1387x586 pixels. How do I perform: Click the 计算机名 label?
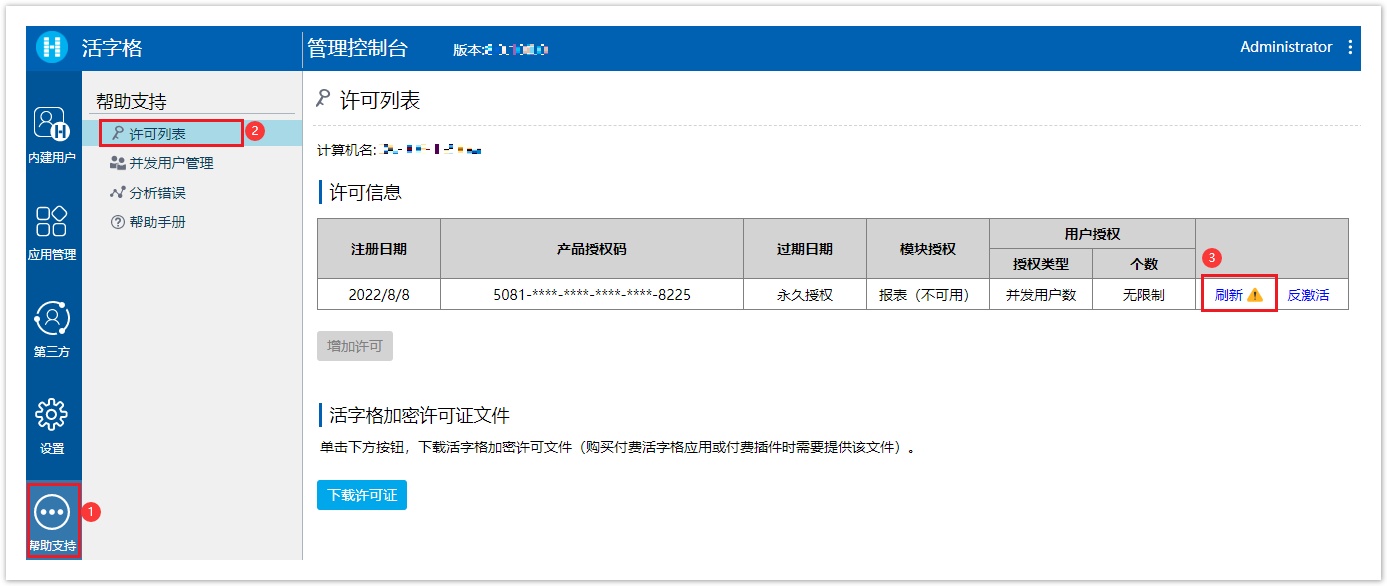click(x=346, y=150)
